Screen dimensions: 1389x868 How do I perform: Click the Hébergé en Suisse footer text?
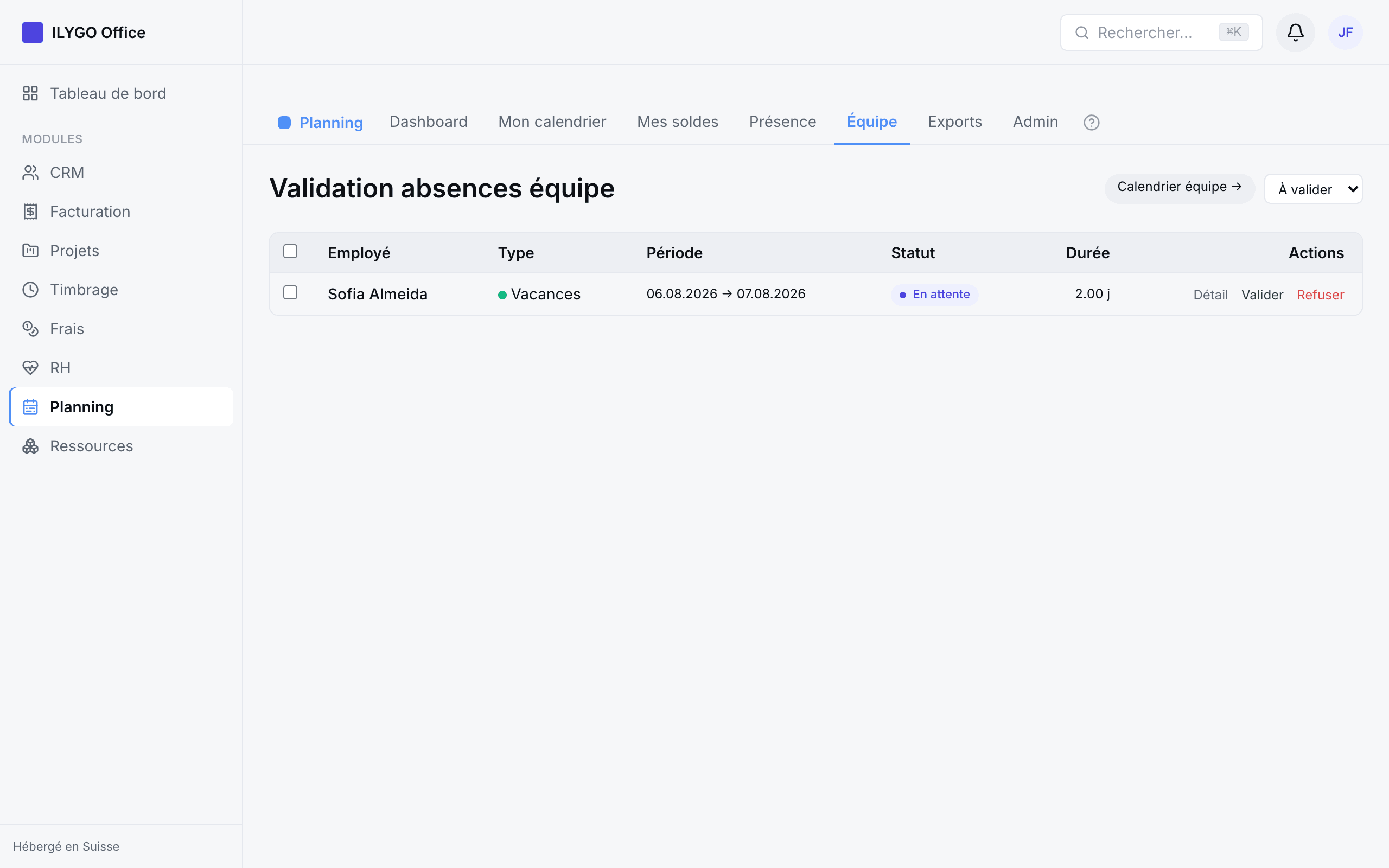pyautogui.click(x=66, y=846)
